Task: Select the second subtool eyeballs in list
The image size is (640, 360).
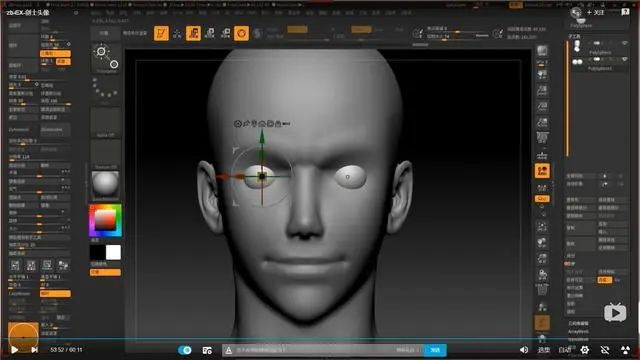Action: pos(577,62)
